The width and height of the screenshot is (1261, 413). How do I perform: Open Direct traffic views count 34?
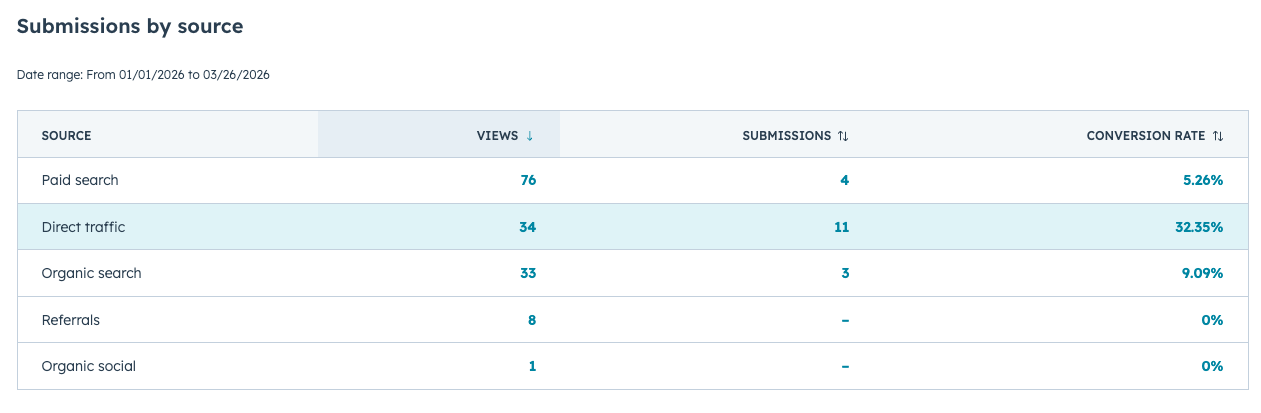[x=527, y=227]
